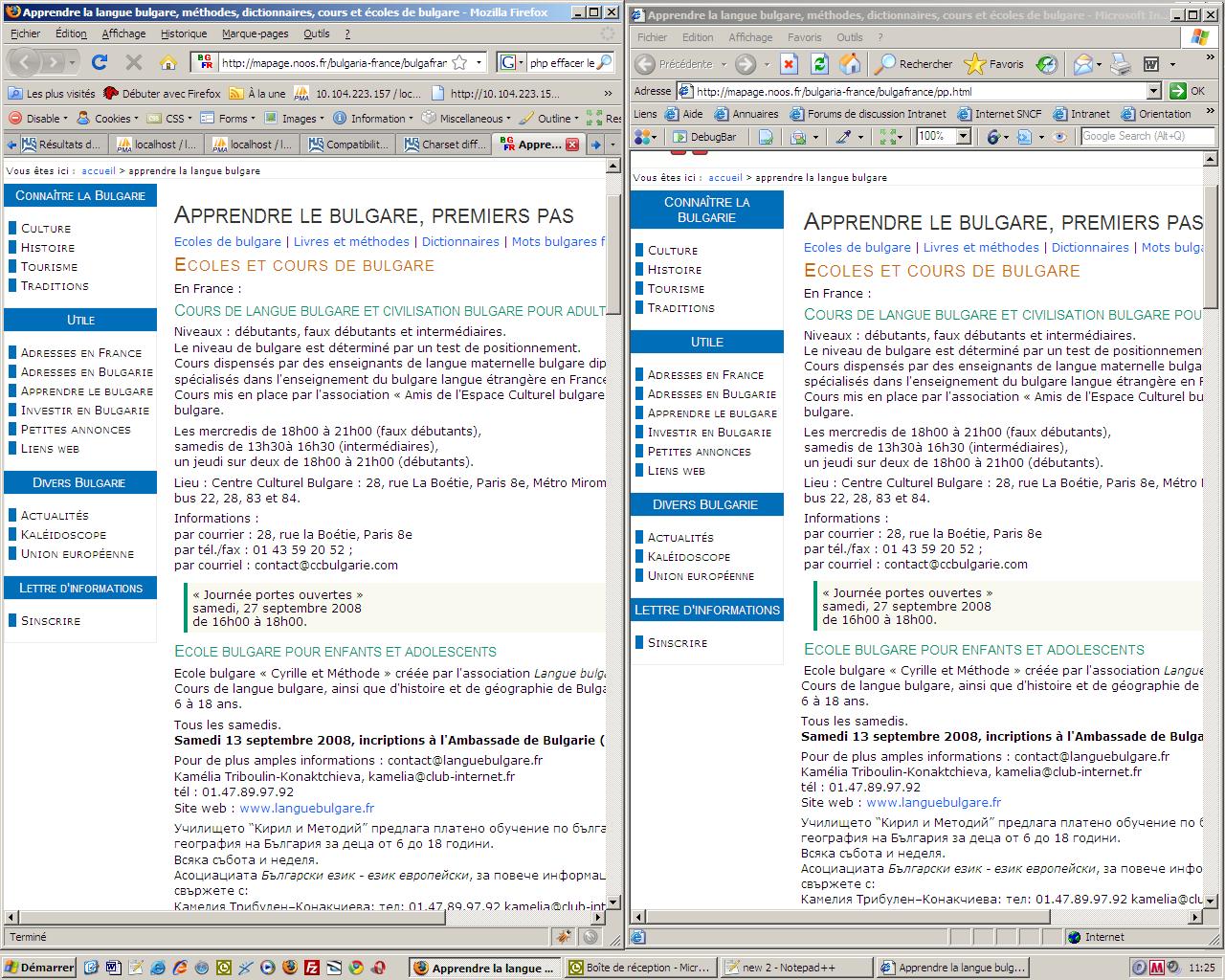
Task: Switch to the Compatibilit... Firefox tab
Action: pos(348,145)
